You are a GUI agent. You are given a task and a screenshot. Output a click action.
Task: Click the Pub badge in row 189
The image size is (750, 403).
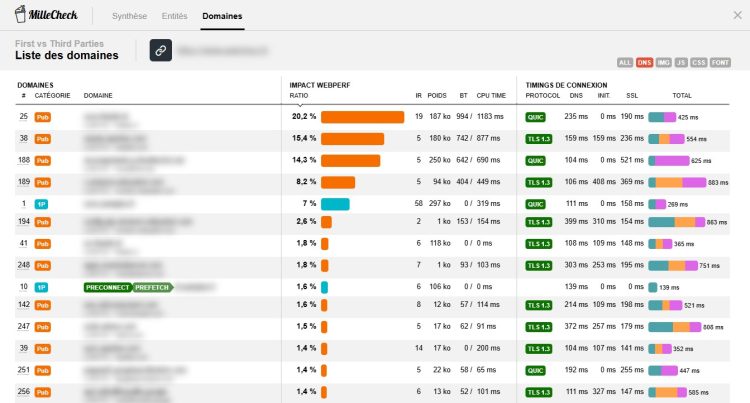click(43, 183)
